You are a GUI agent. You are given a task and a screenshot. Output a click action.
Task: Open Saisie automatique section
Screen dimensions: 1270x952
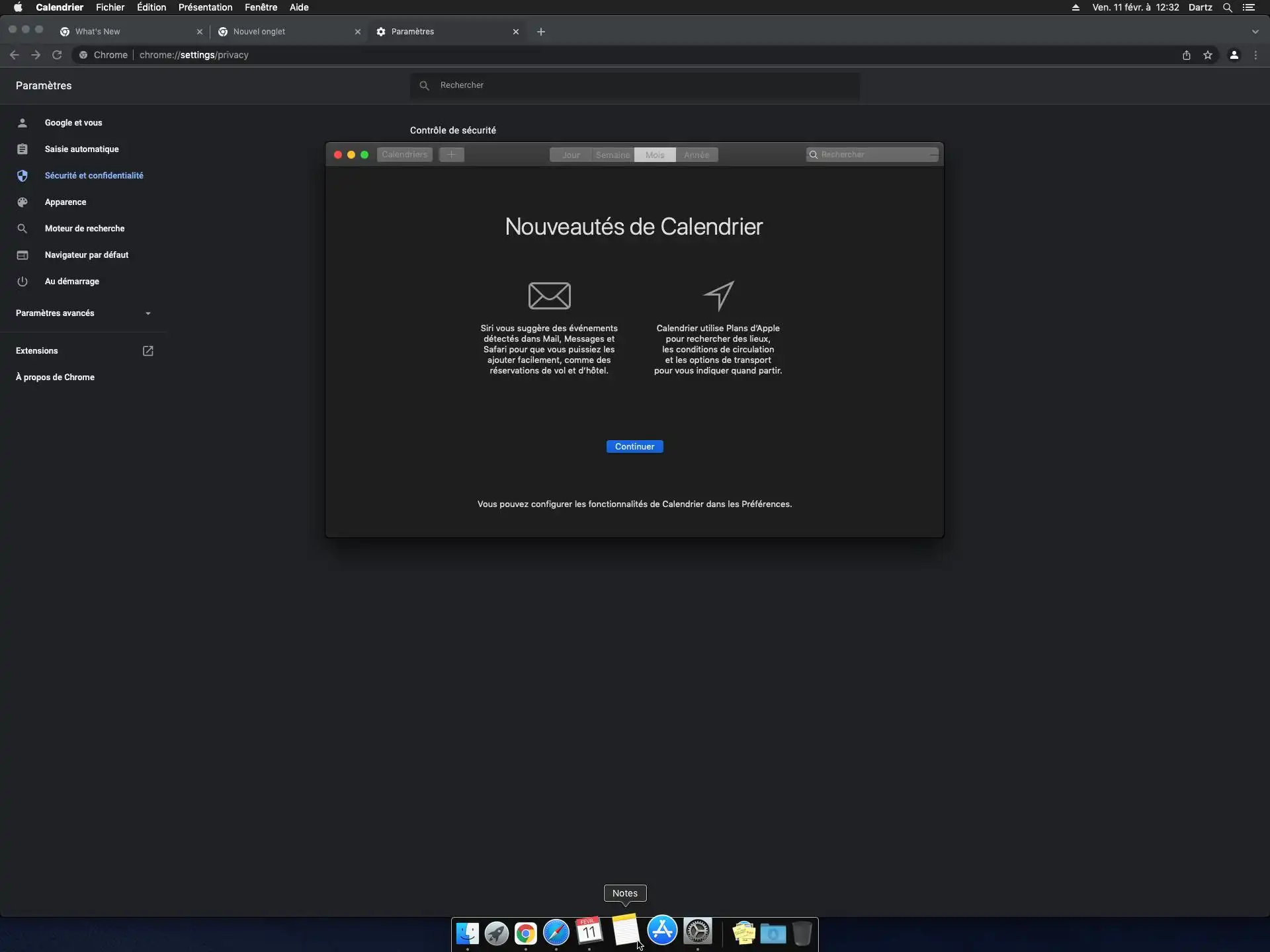pyautogui.click(x=81, y=149)
